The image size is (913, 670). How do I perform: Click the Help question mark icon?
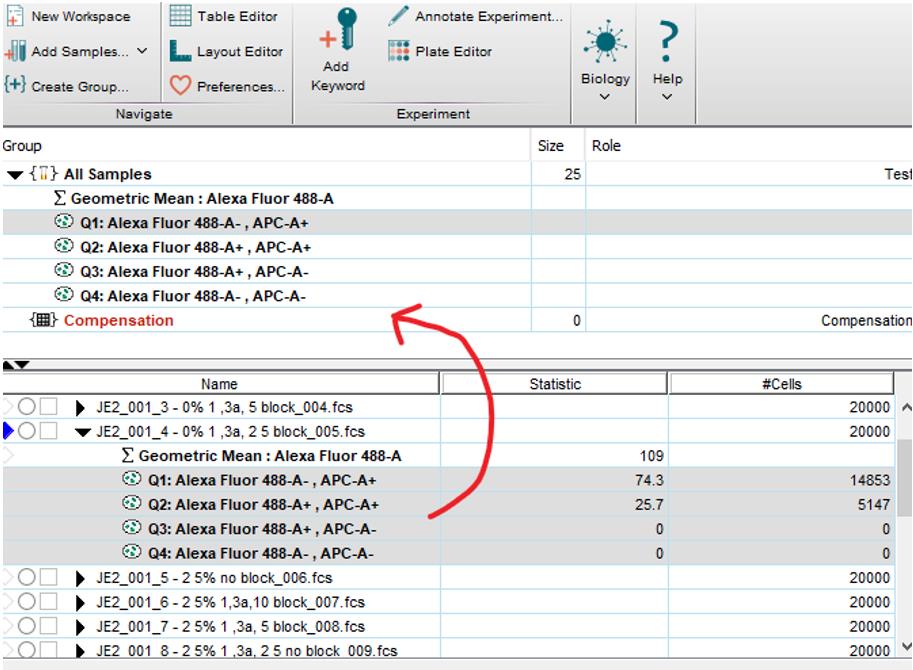click(x=667, y=41)
